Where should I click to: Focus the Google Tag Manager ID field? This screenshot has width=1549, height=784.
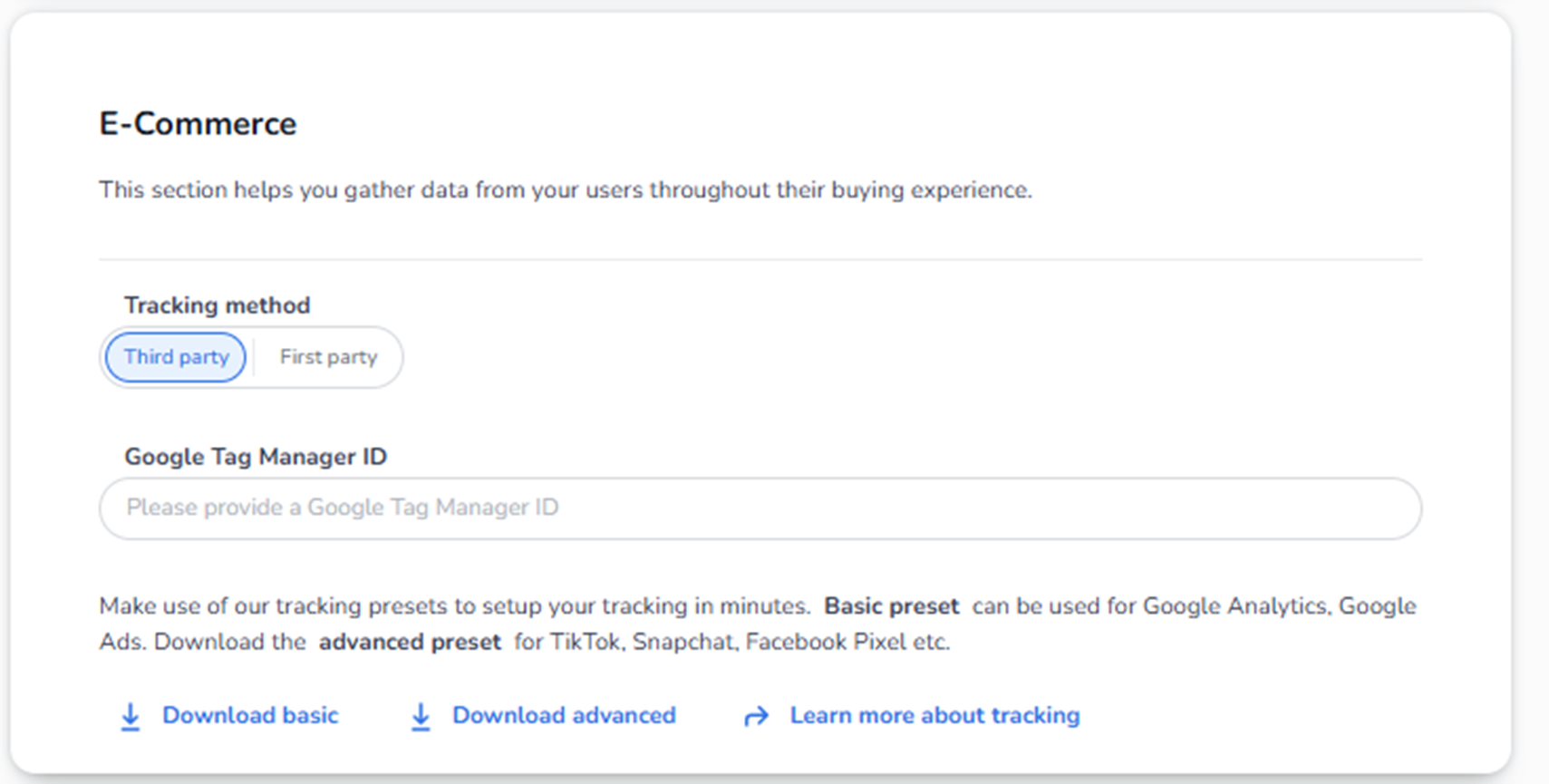[760, 508]
